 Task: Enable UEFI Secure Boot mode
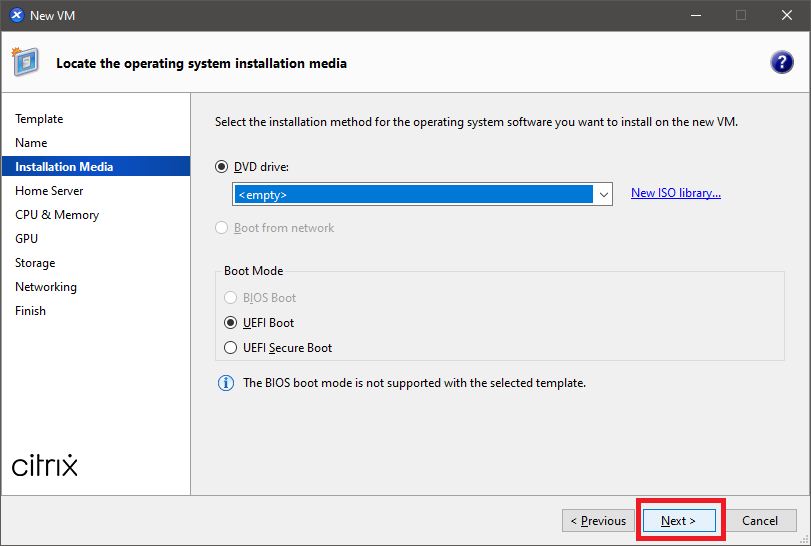point(232,348)
